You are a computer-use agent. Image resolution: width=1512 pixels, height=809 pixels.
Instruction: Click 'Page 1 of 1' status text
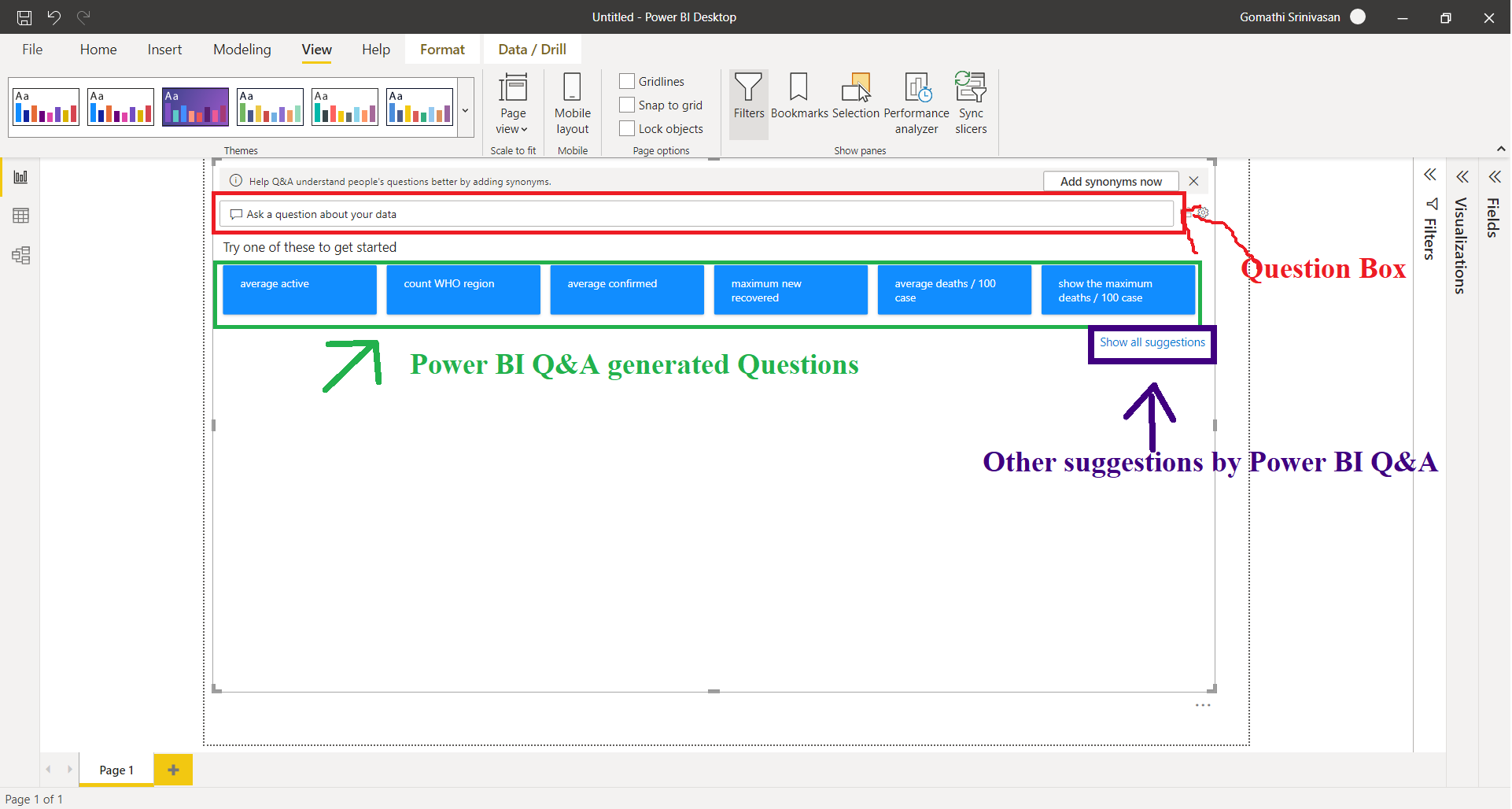[x=34, y=799]
